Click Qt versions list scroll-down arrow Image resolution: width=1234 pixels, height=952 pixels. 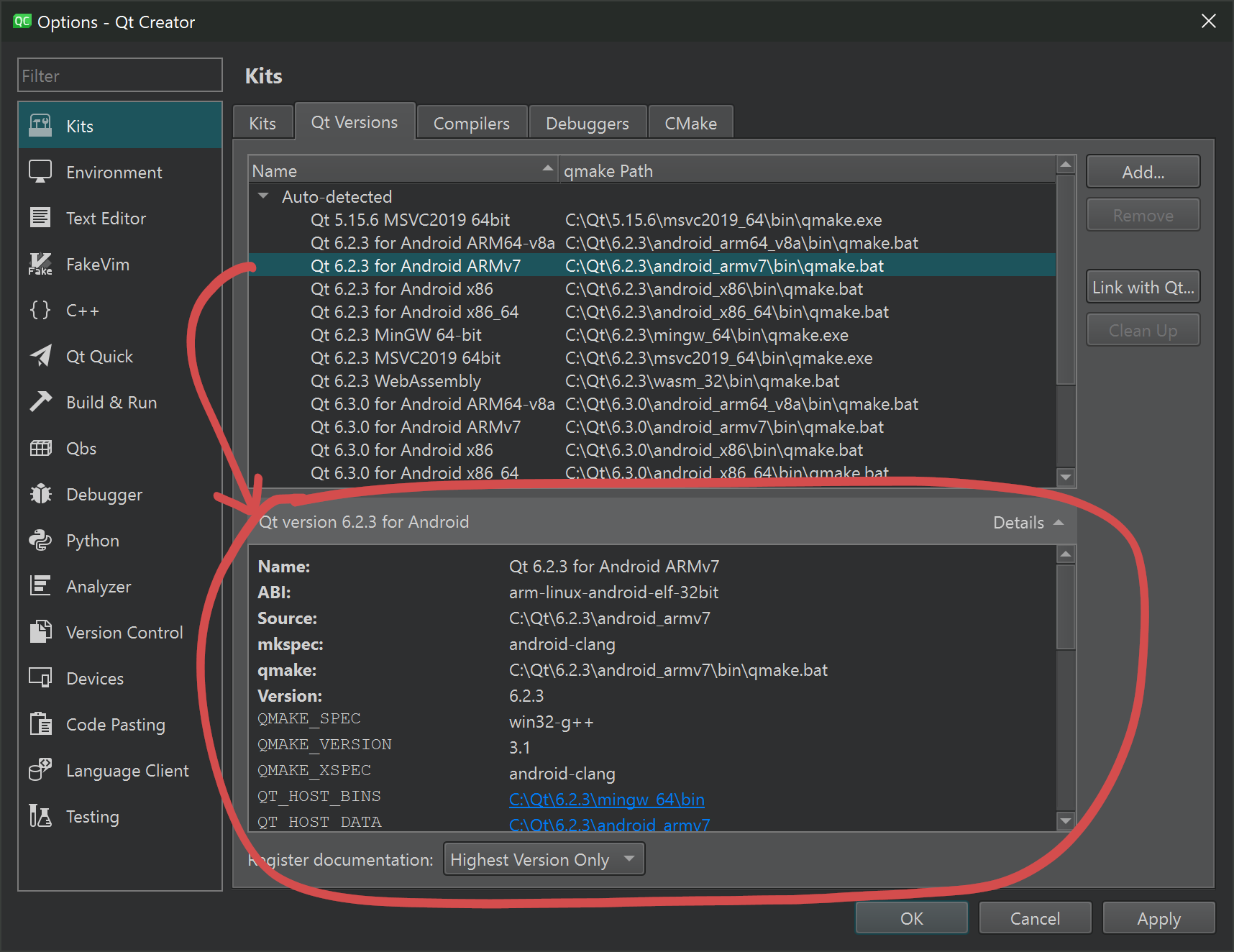tap(1066, 477)
